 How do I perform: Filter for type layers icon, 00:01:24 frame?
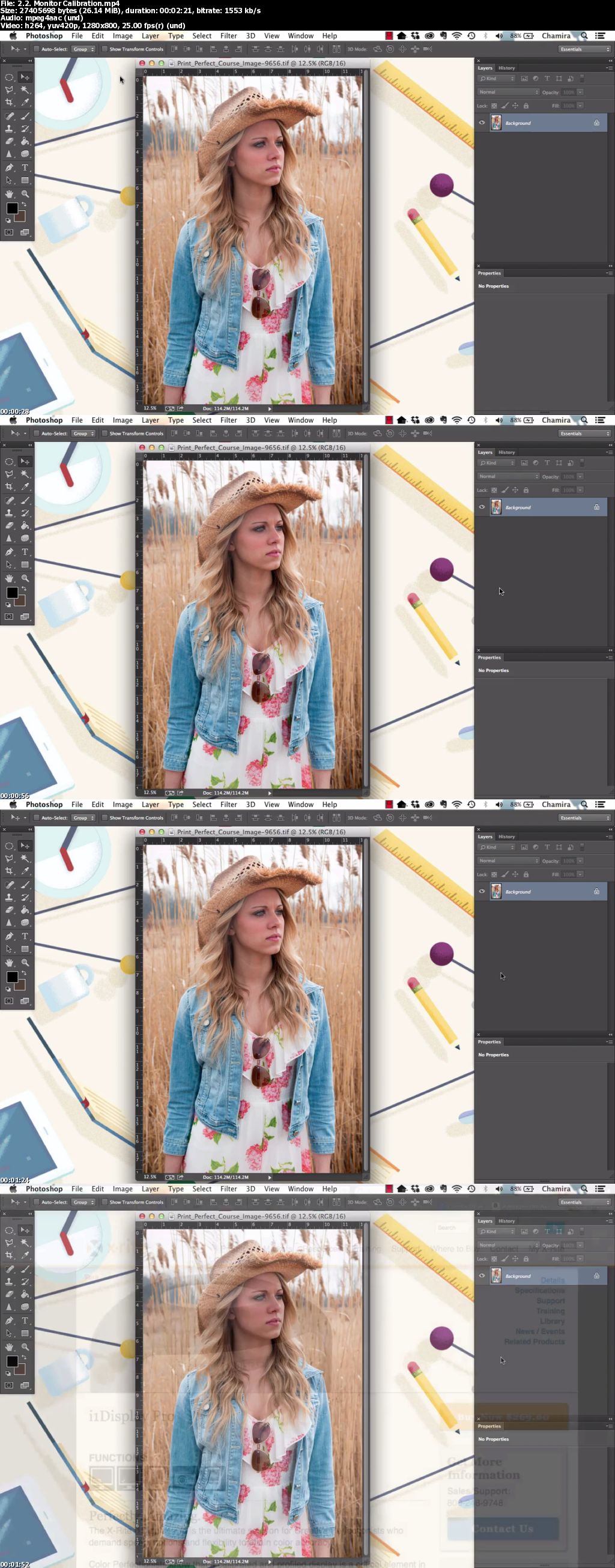coord(547,847)
